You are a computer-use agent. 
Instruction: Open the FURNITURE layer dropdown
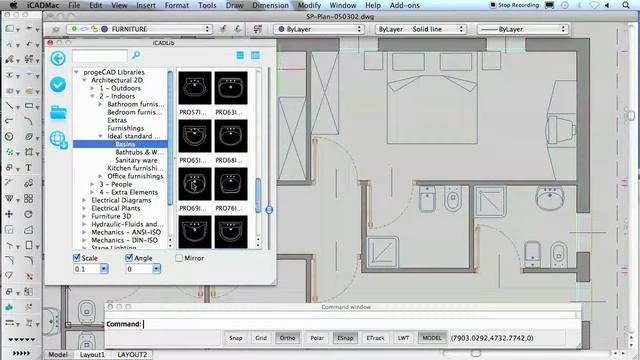tap(139, 29)
